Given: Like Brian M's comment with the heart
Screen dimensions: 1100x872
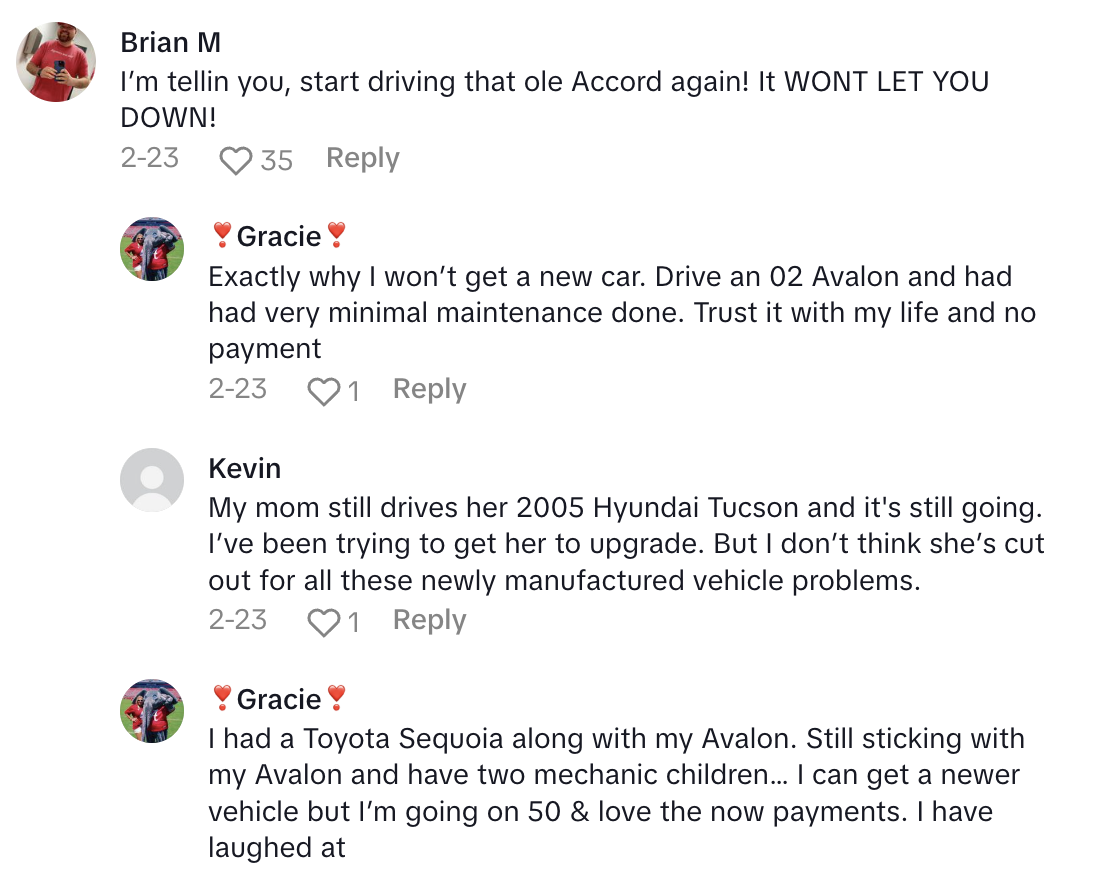Looking at the screenshot, I should [x=235, y=160].
